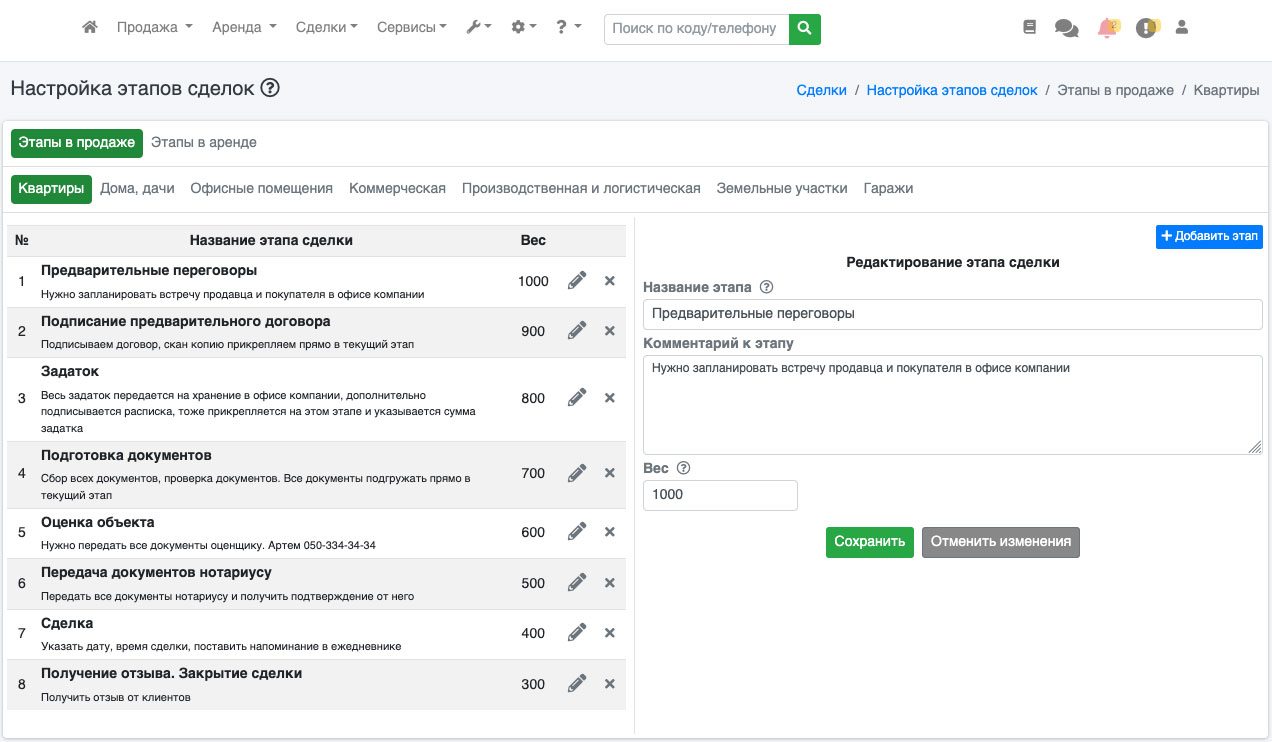Edit the Задаток stage with pencil icon
Image resolution: width=1272 pixels, height=742 pixels.
point(577,398)
